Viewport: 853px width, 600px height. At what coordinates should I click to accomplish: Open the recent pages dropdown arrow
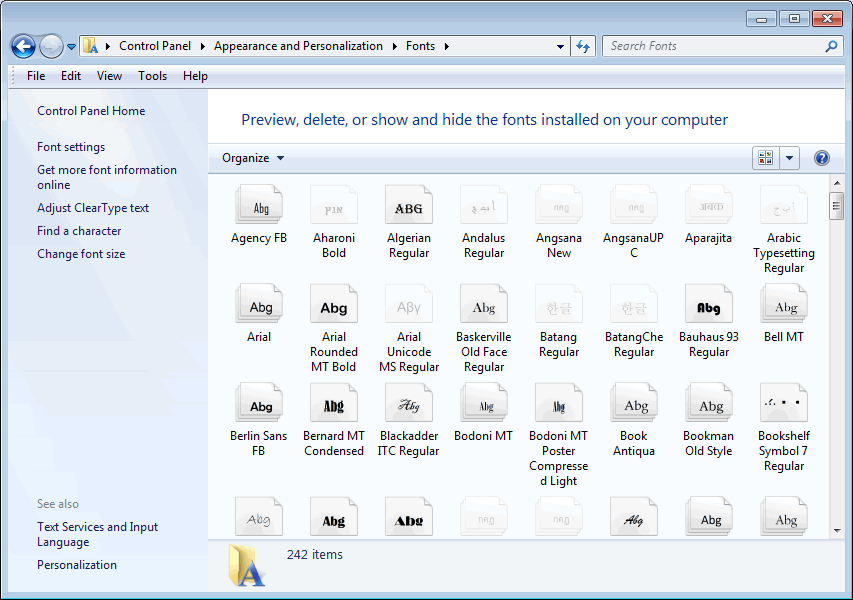coord(71,47)
